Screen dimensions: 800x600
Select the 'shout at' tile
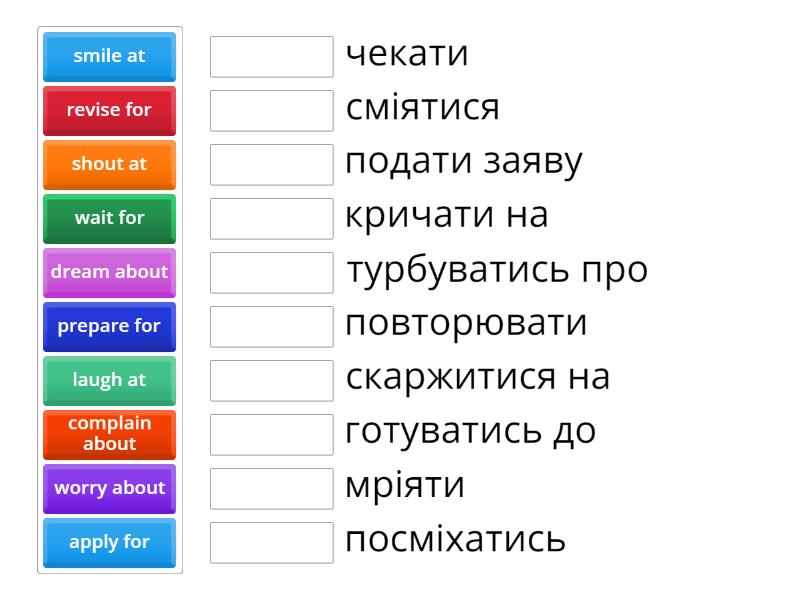(109, 164)
